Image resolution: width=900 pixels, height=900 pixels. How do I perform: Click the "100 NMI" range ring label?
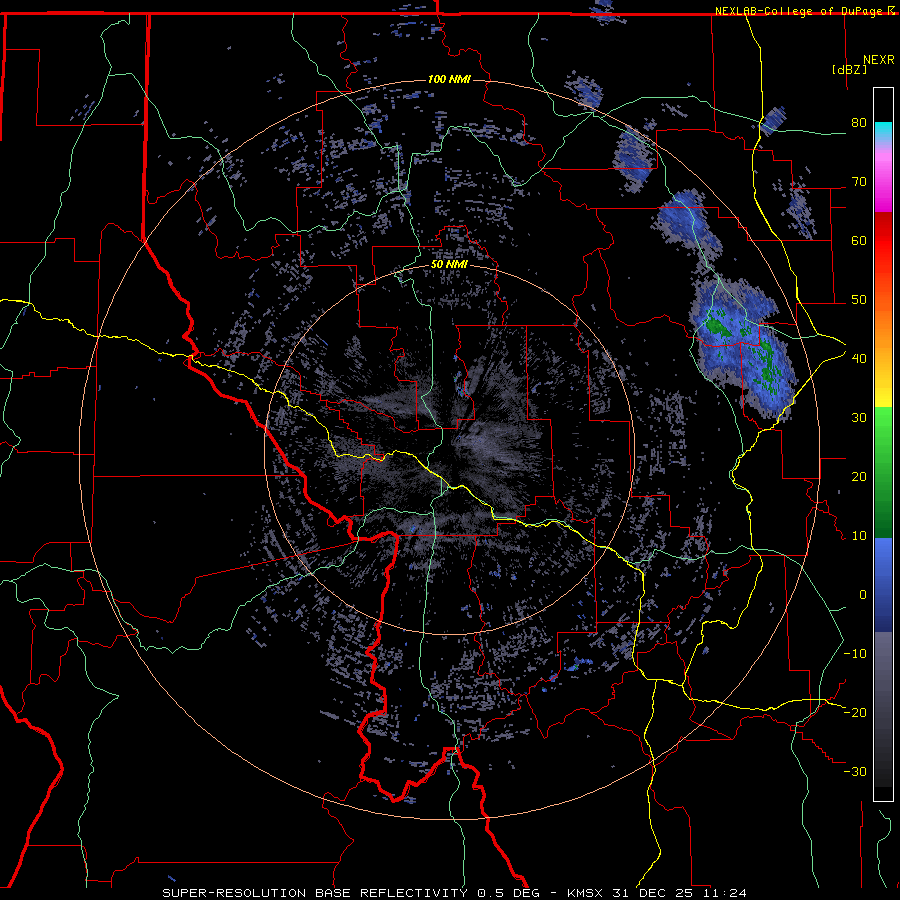point(449,79)
